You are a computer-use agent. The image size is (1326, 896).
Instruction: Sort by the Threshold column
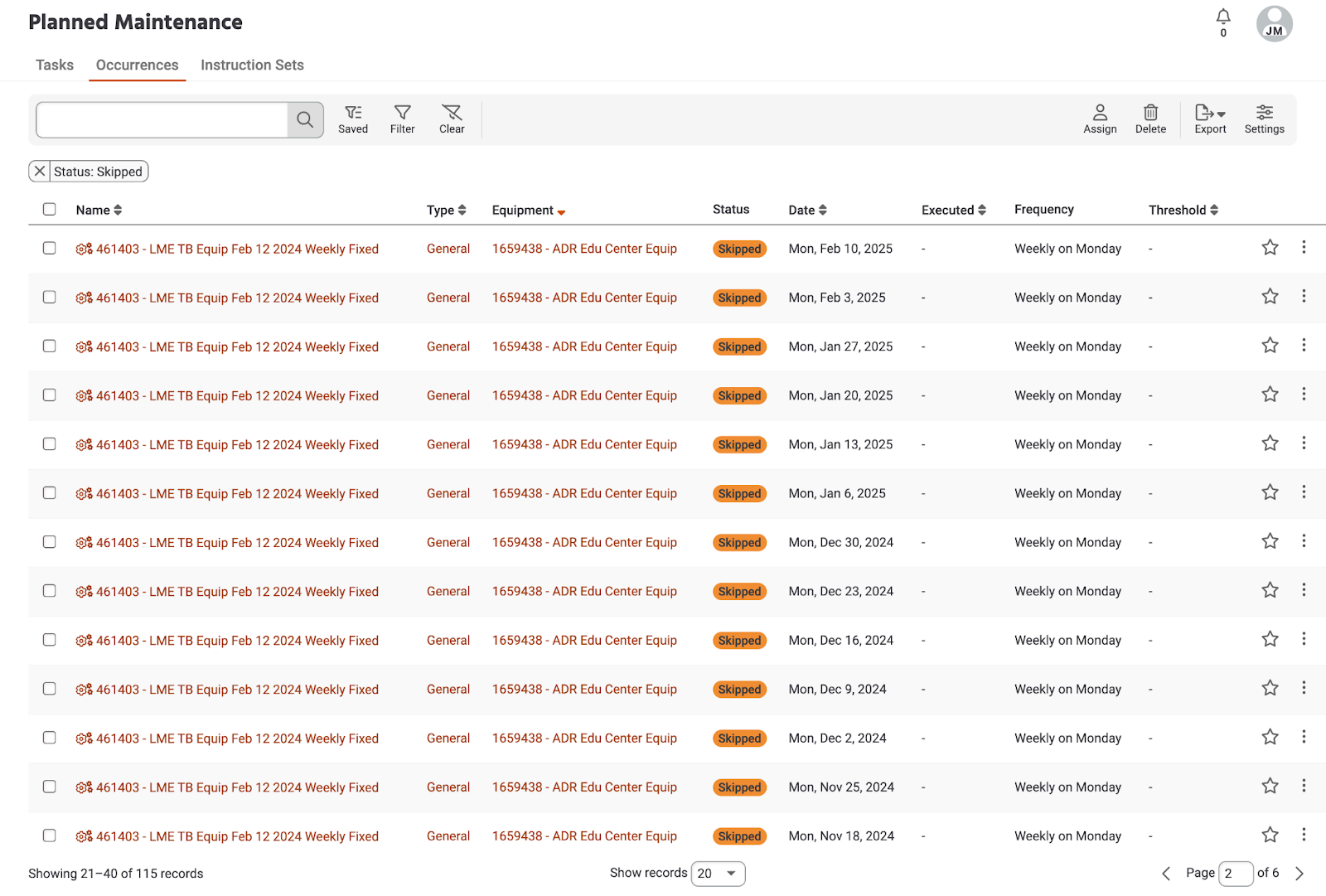pyautogui.click(x=1183, y=210)
